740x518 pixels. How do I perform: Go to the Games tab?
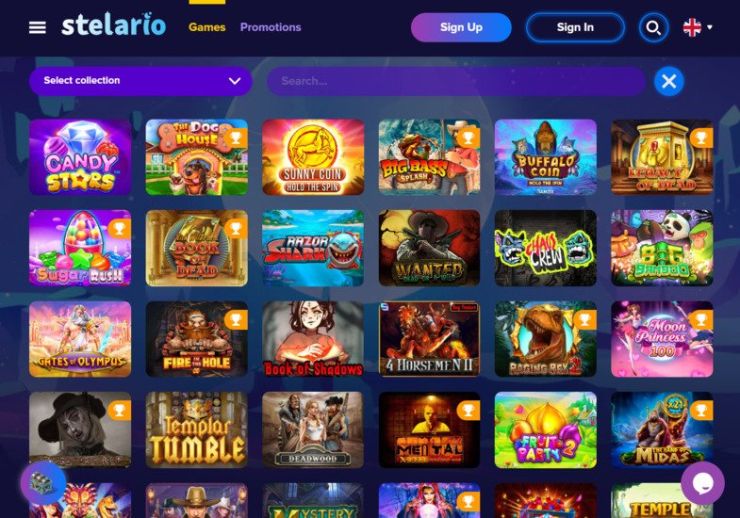coord(207,27)
